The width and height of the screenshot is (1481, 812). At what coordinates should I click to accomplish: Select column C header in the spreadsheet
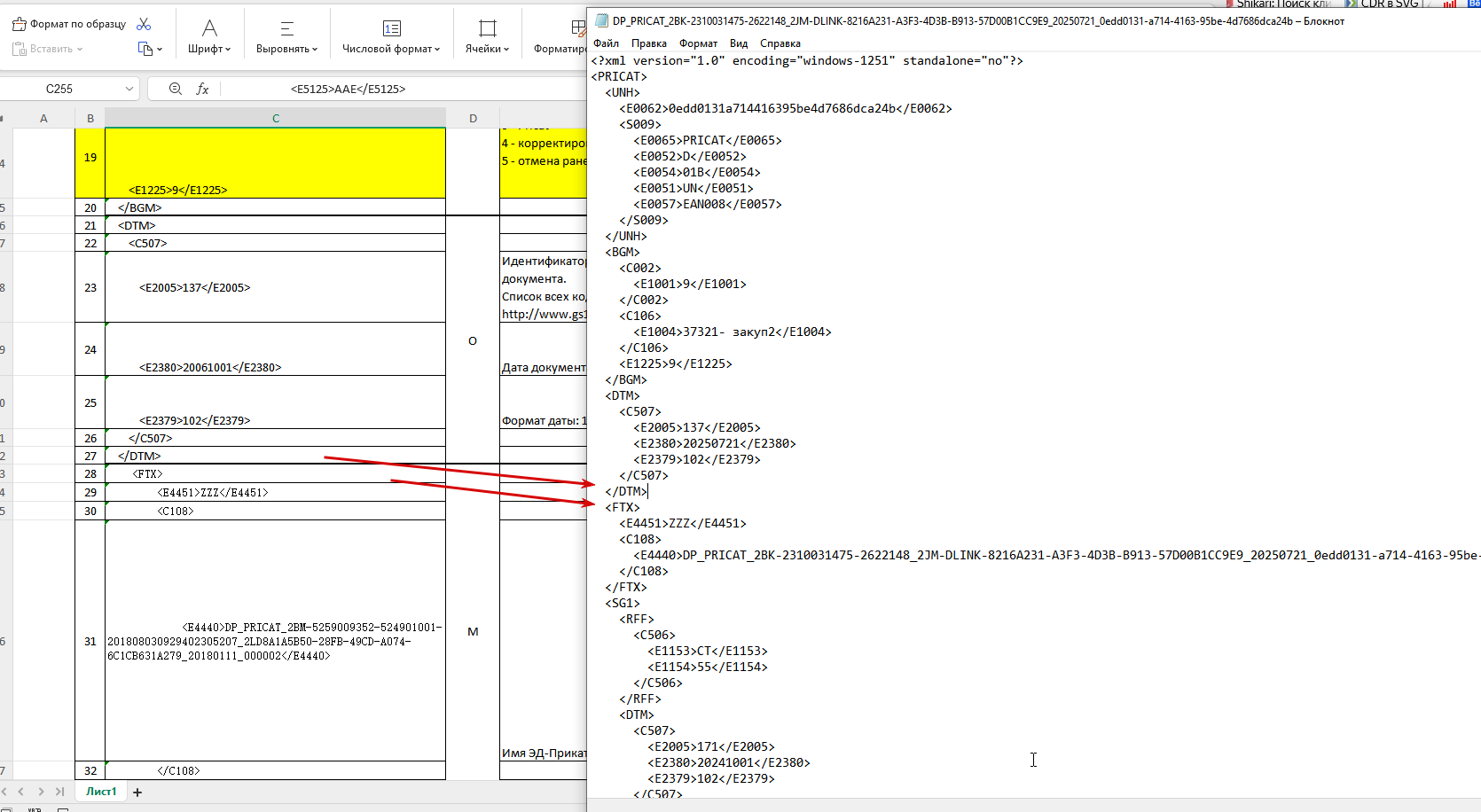275,118
